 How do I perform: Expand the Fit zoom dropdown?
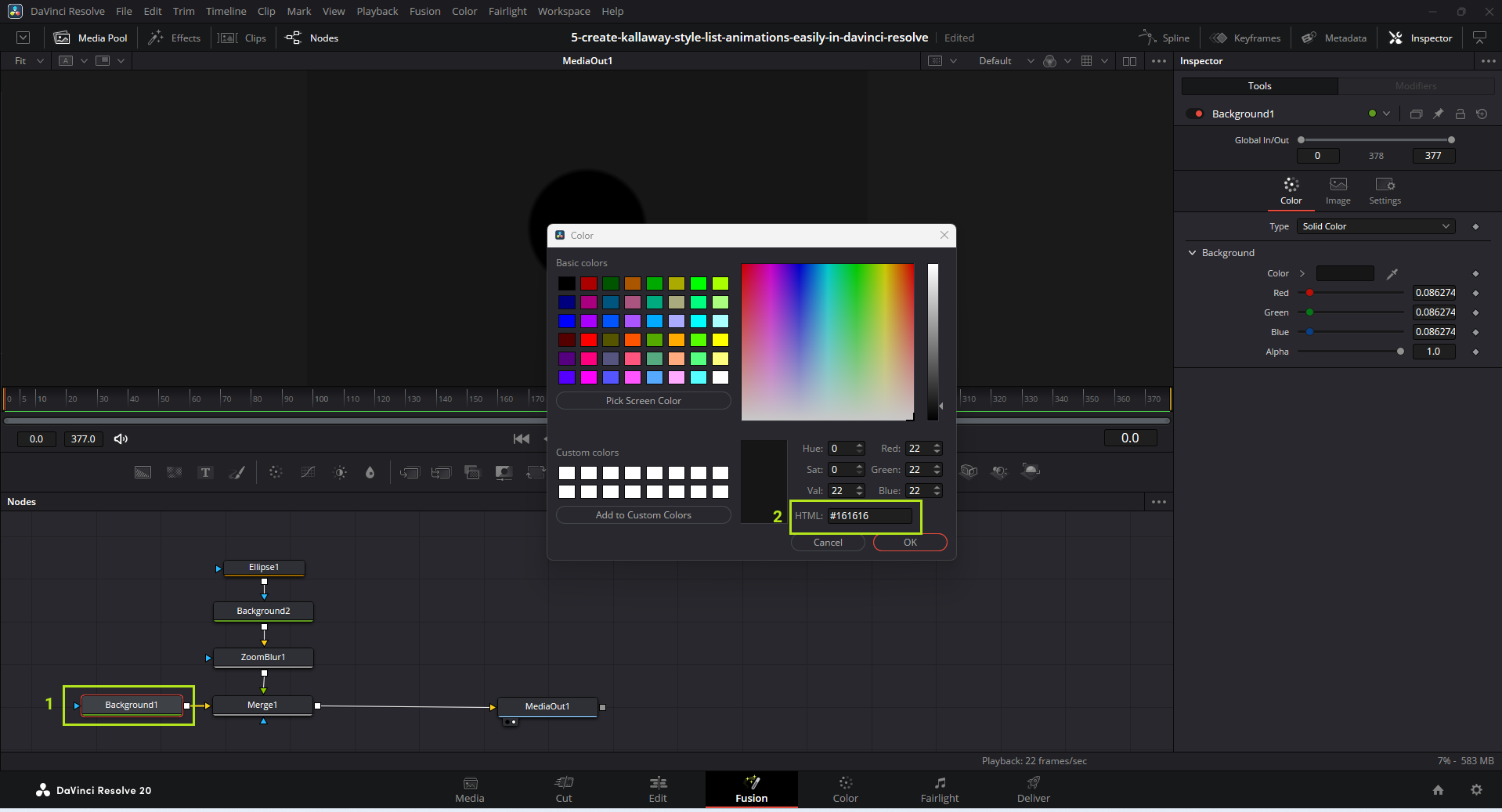point(39,61)
